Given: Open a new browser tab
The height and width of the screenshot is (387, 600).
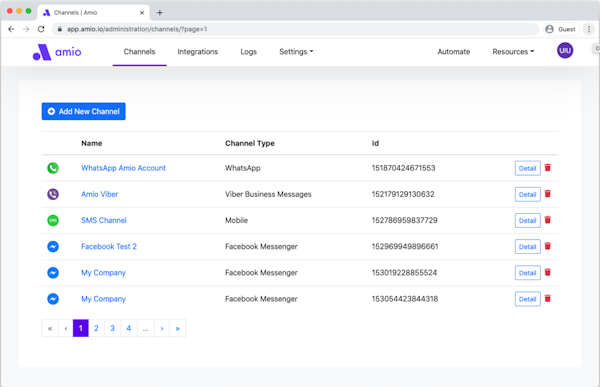Looking at the screenshot, I should pos(160,13).
